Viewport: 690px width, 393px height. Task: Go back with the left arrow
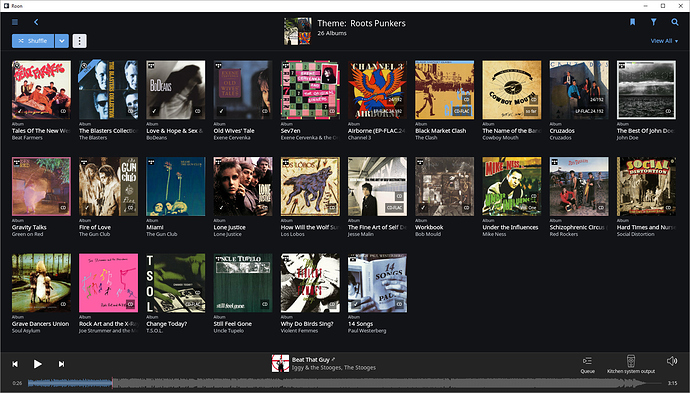tap(36, 22)
